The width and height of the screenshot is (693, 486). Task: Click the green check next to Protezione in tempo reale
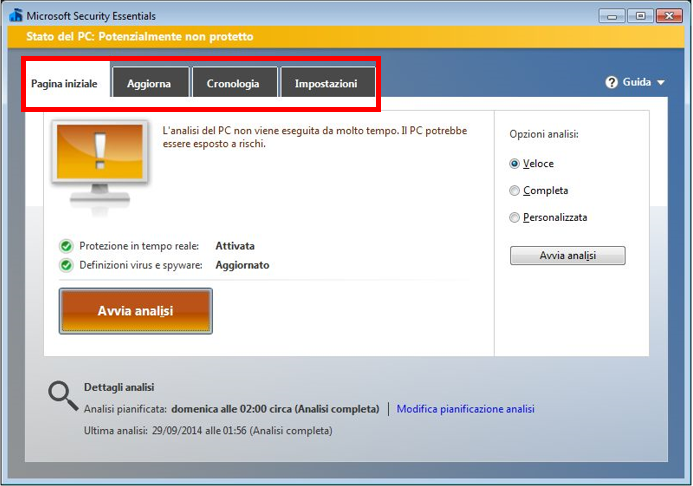(66, 246)
